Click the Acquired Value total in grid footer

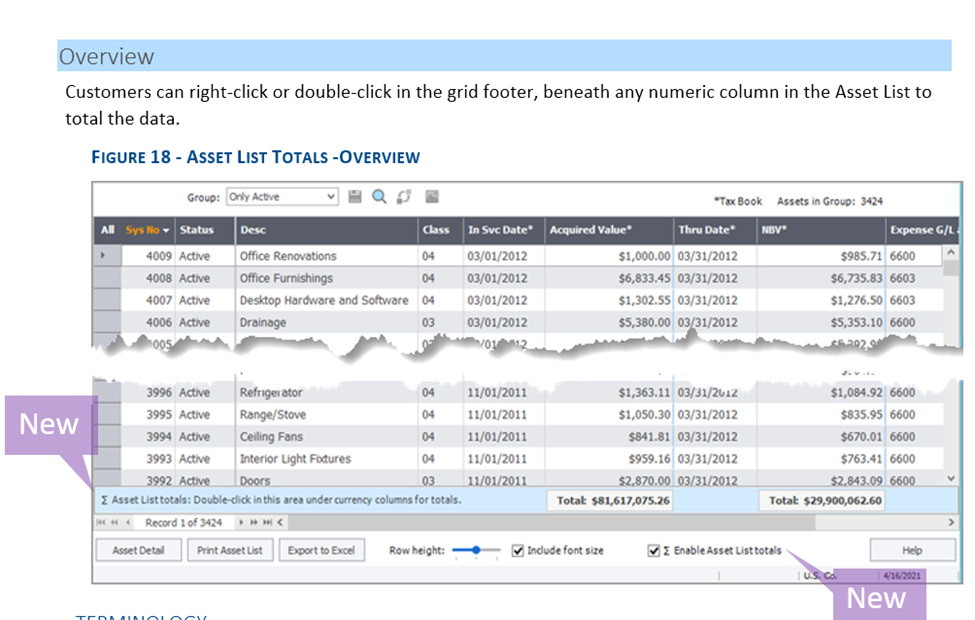point(609,500)
